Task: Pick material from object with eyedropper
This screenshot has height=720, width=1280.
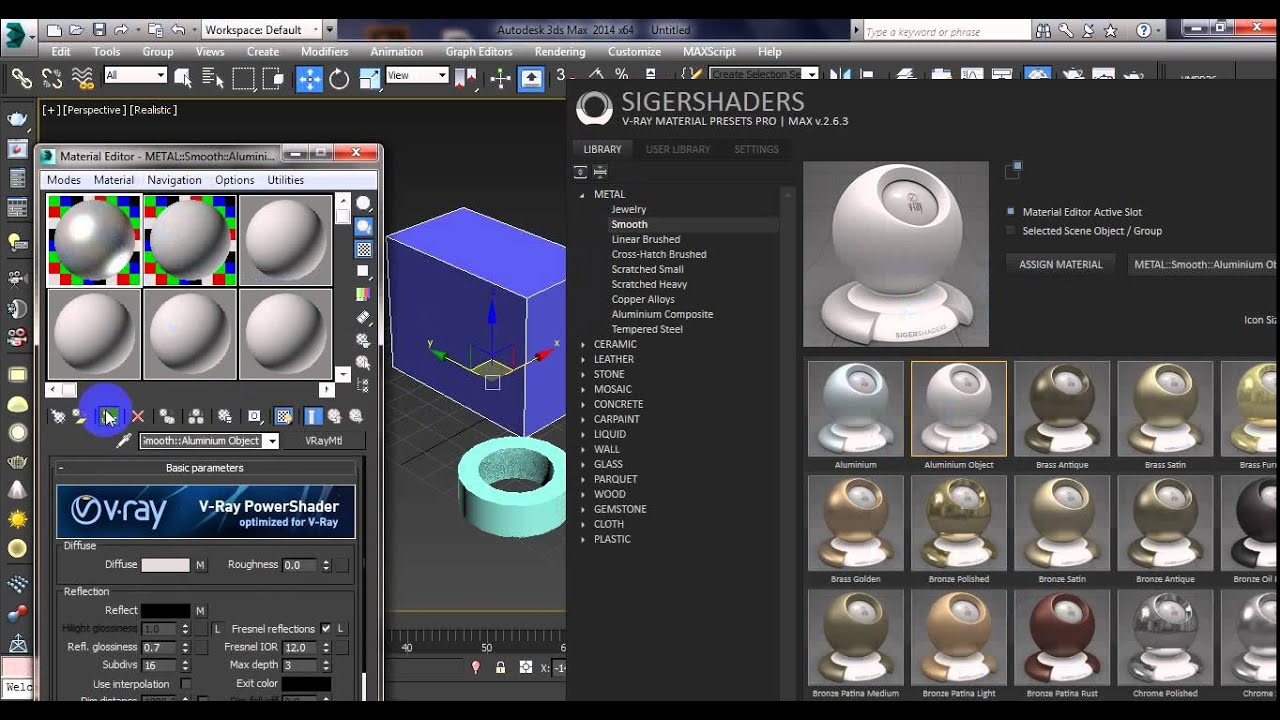Action: (x=124, y=441)
